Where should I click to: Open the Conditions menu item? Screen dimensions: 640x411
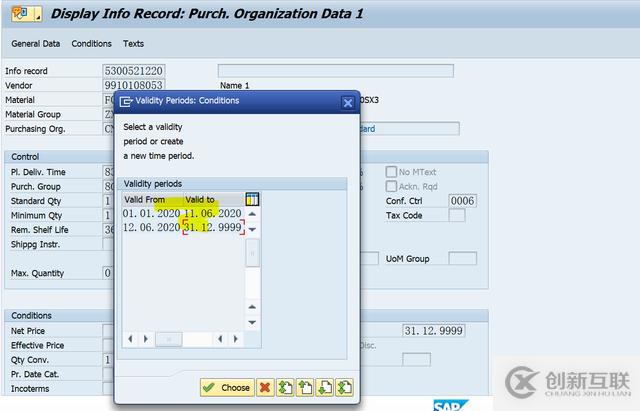click(x=91, y=44)
